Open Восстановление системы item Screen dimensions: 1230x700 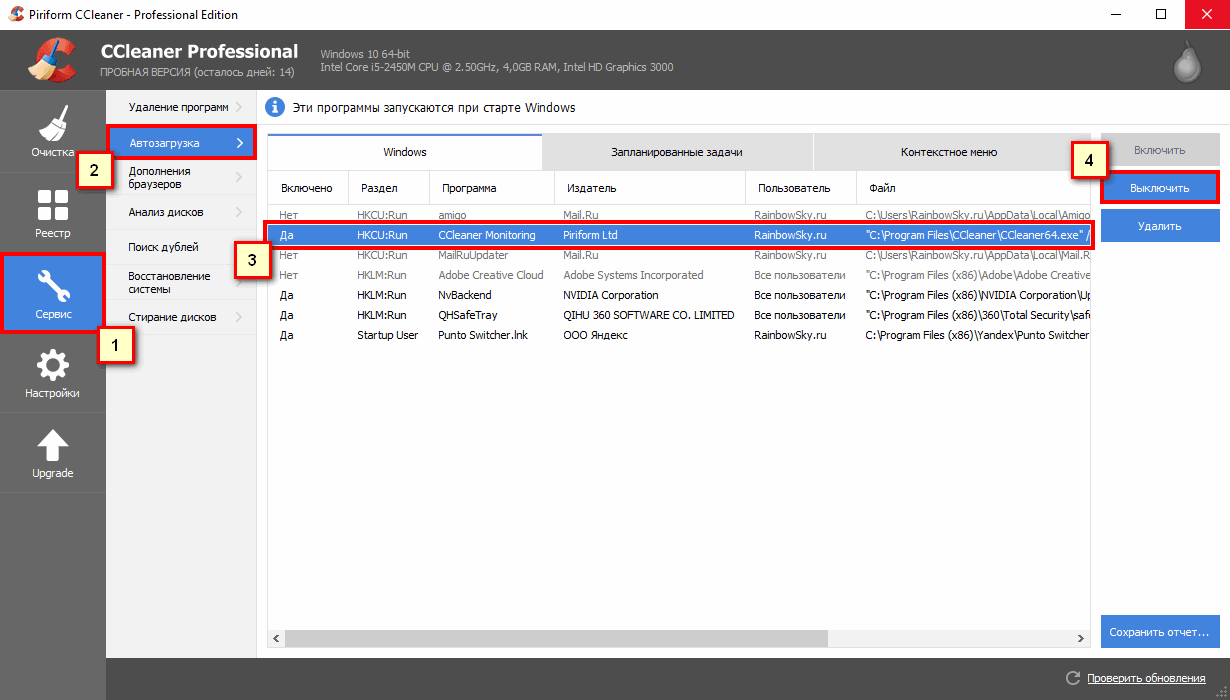click(181, 282)
